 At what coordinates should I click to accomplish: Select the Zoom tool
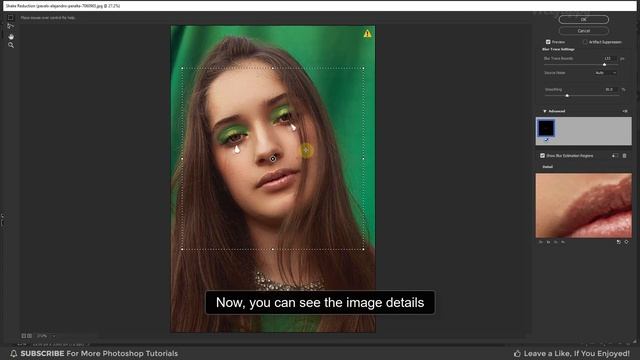[x=11, y=45]
